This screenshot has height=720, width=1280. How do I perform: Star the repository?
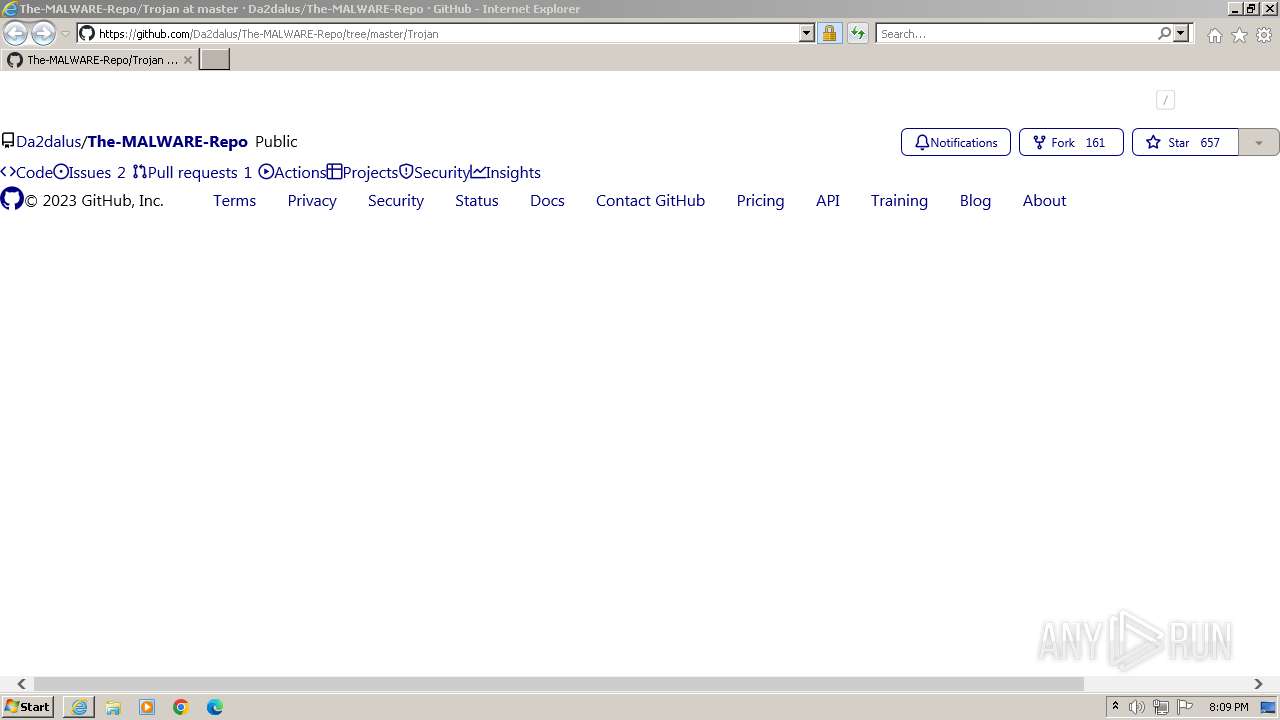1185,142
